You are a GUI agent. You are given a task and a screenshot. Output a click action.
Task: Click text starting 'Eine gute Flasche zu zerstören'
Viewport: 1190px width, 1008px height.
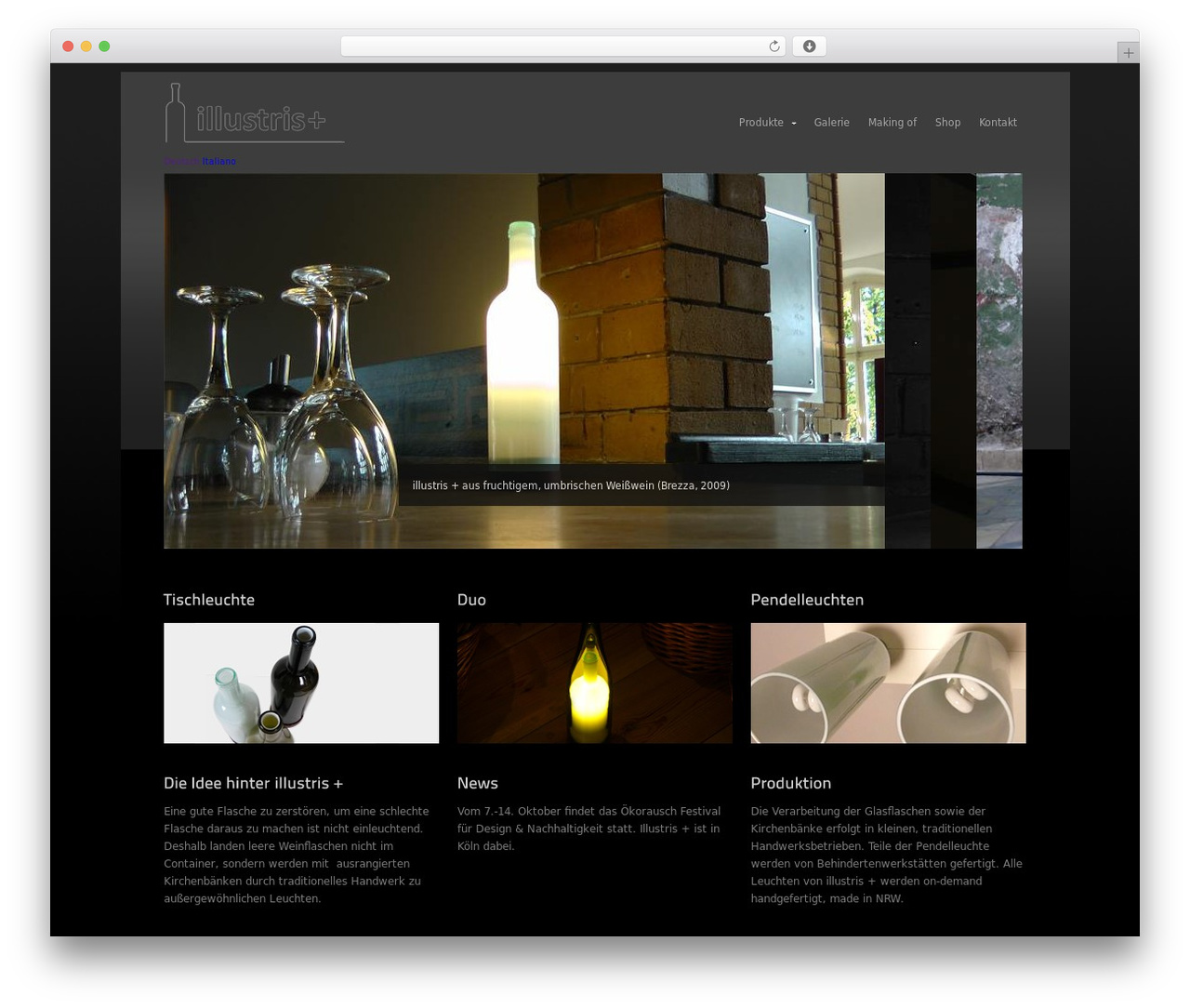point(297,855)
